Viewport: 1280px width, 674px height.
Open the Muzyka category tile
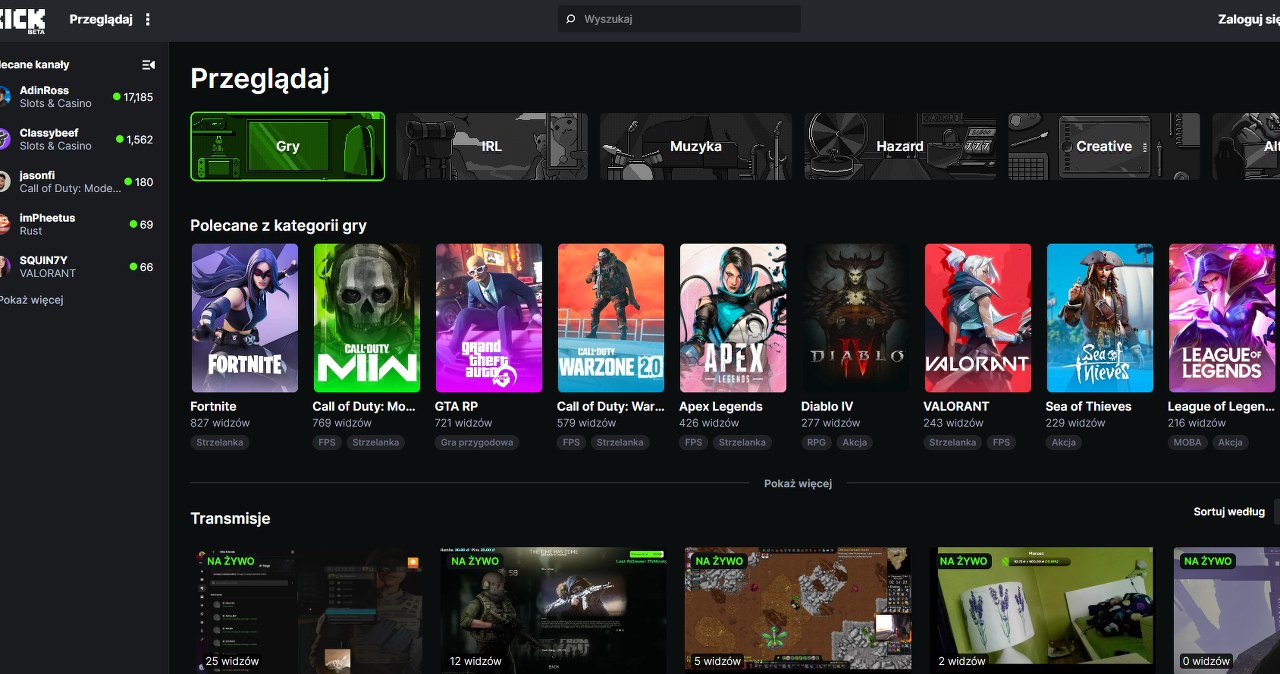click(695, 146)
